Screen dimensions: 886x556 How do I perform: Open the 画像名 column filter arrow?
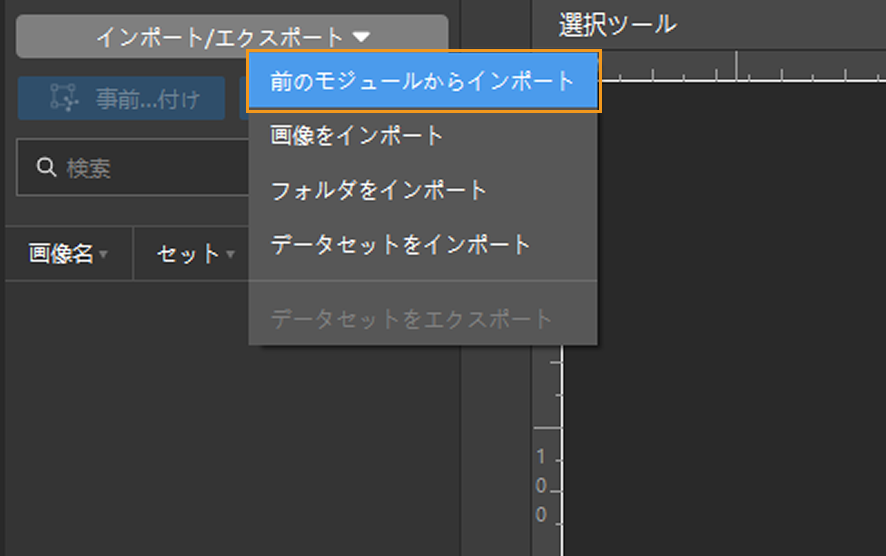[x=103, y=254]
